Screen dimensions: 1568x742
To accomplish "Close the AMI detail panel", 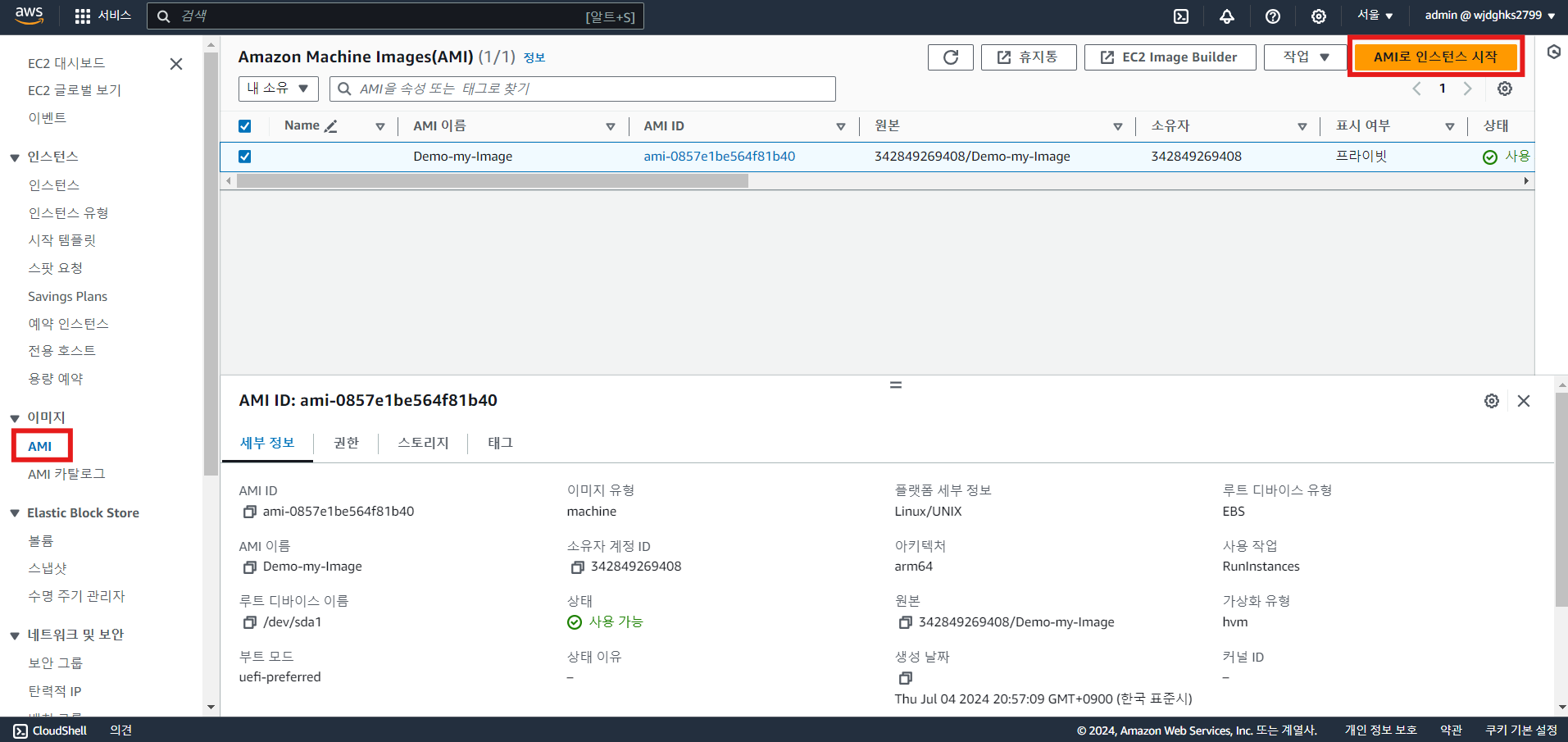I will pos(1524,401).
